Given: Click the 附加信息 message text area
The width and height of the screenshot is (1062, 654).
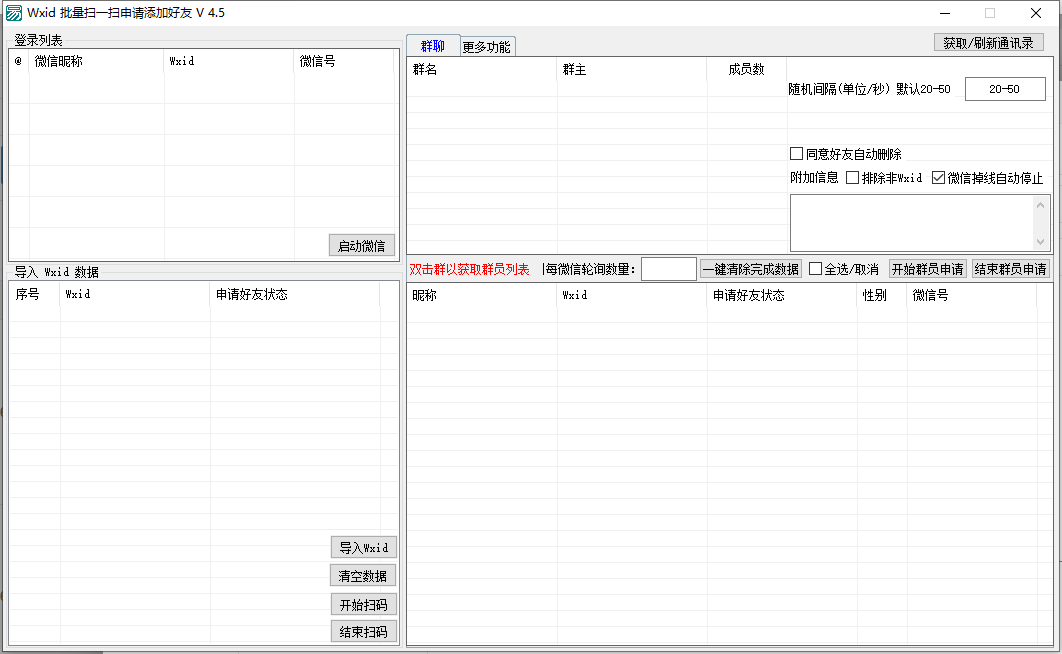Looking at the screenshot, I should (x=912, y=223).
